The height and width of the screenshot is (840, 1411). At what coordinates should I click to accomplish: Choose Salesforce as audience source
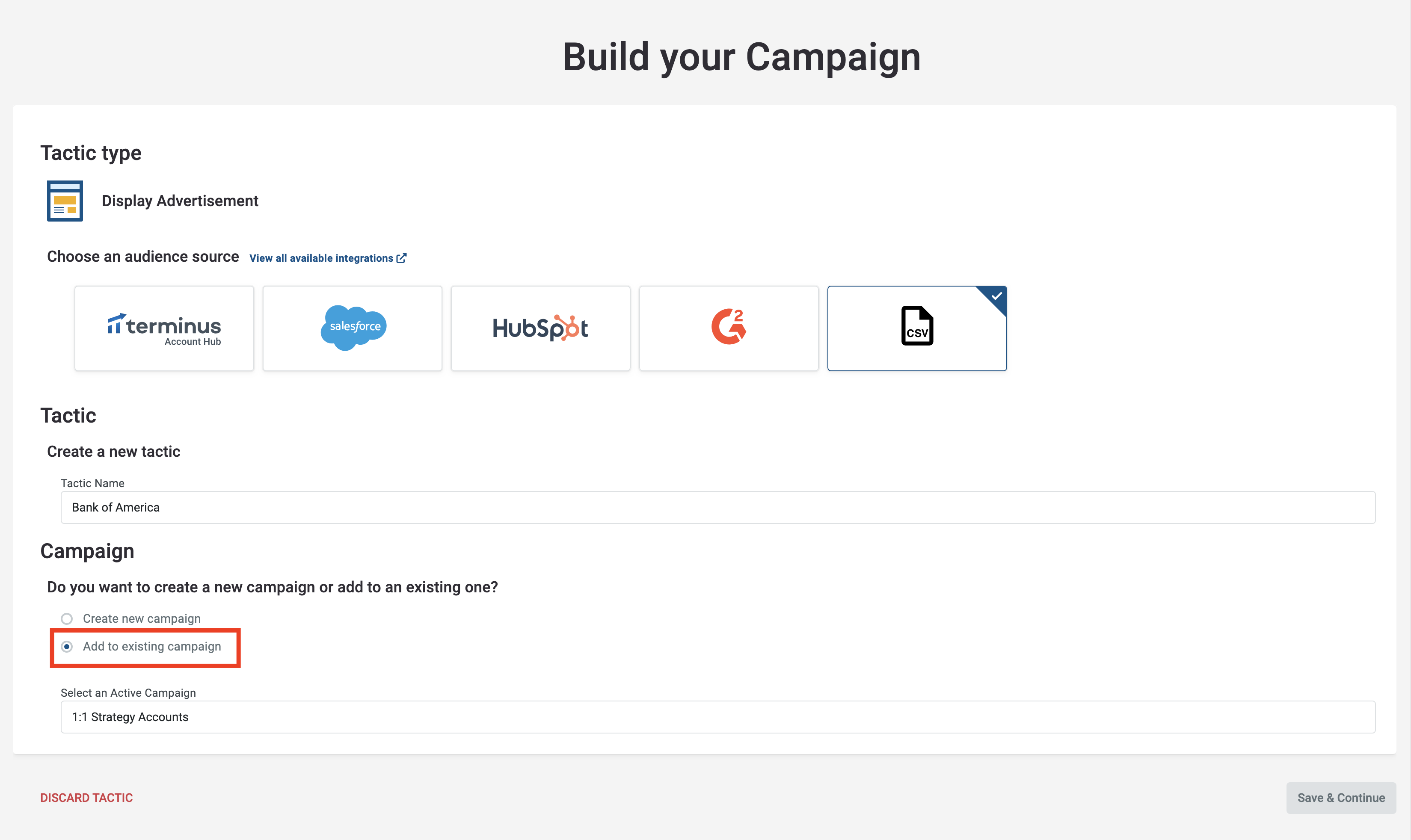coord(352,328)
